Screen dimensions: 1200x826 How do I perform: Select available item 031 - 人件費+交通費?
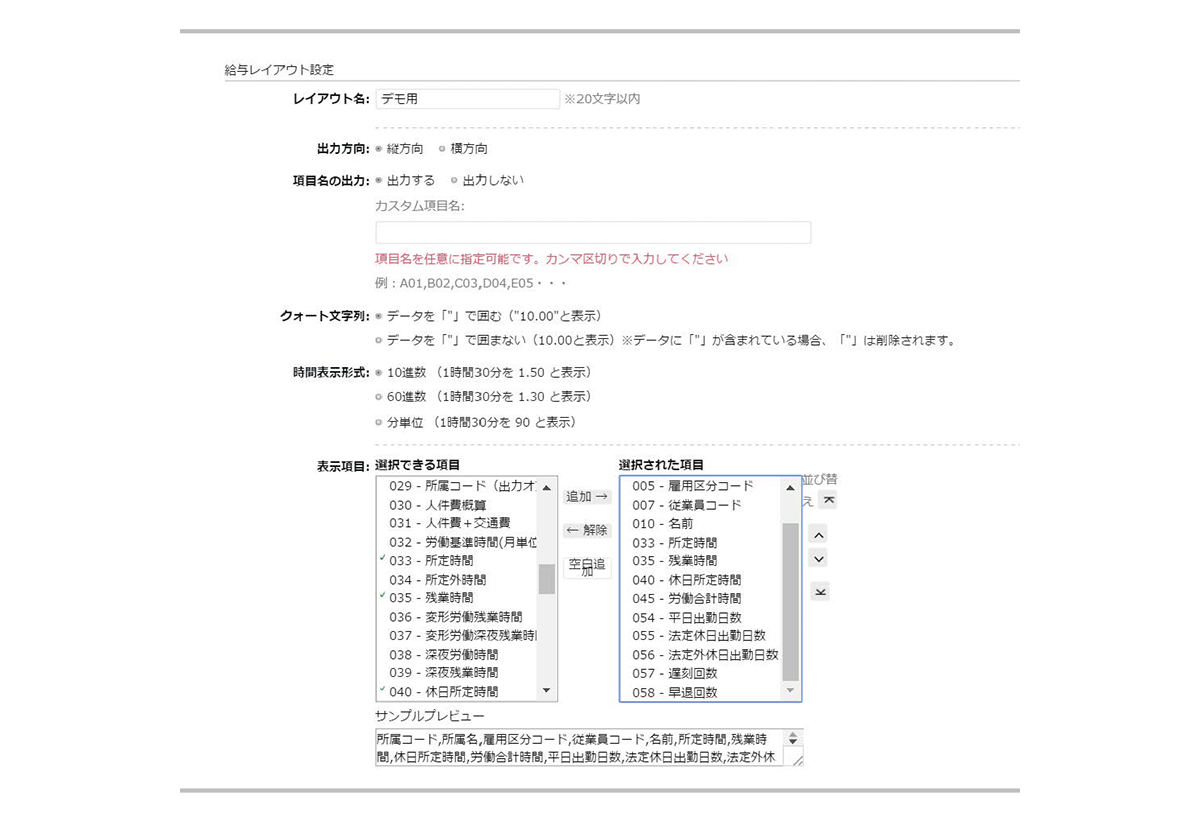(x=458, y=523)
